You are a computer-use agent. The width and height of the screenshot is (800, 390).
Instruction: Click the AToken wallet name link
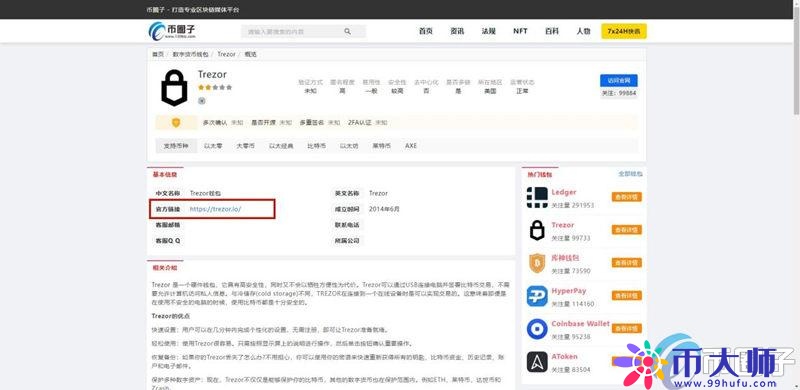tap(565, 356)
